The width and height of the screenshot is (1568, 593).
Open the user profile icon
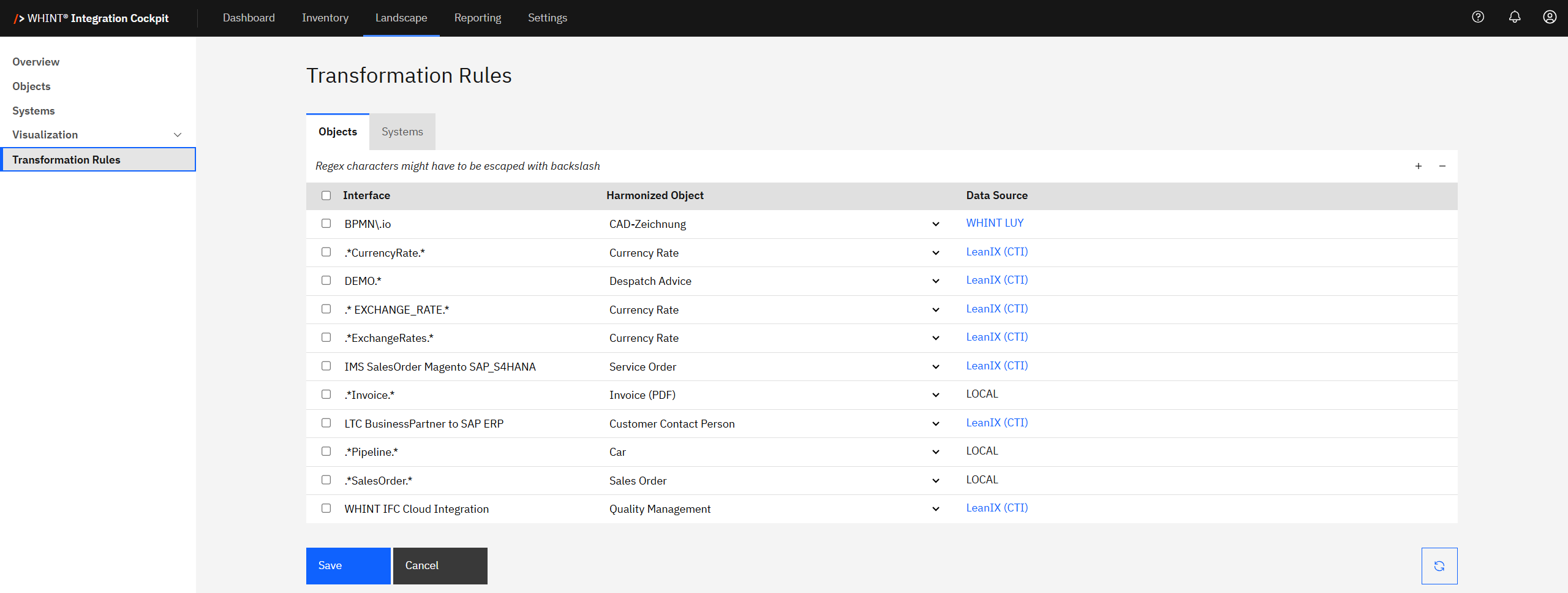(x=1550, y=17)
